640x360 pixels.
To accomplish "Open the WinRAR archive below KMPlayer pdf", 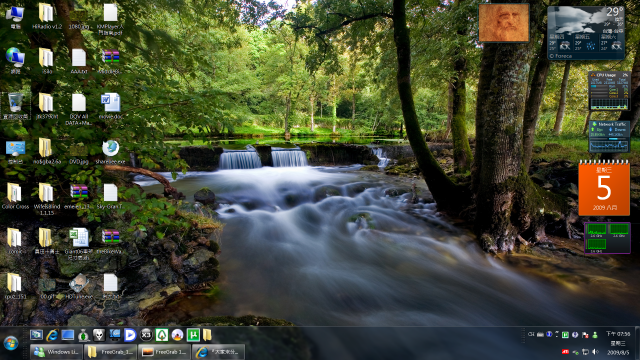I will click(x=110, y=60).
